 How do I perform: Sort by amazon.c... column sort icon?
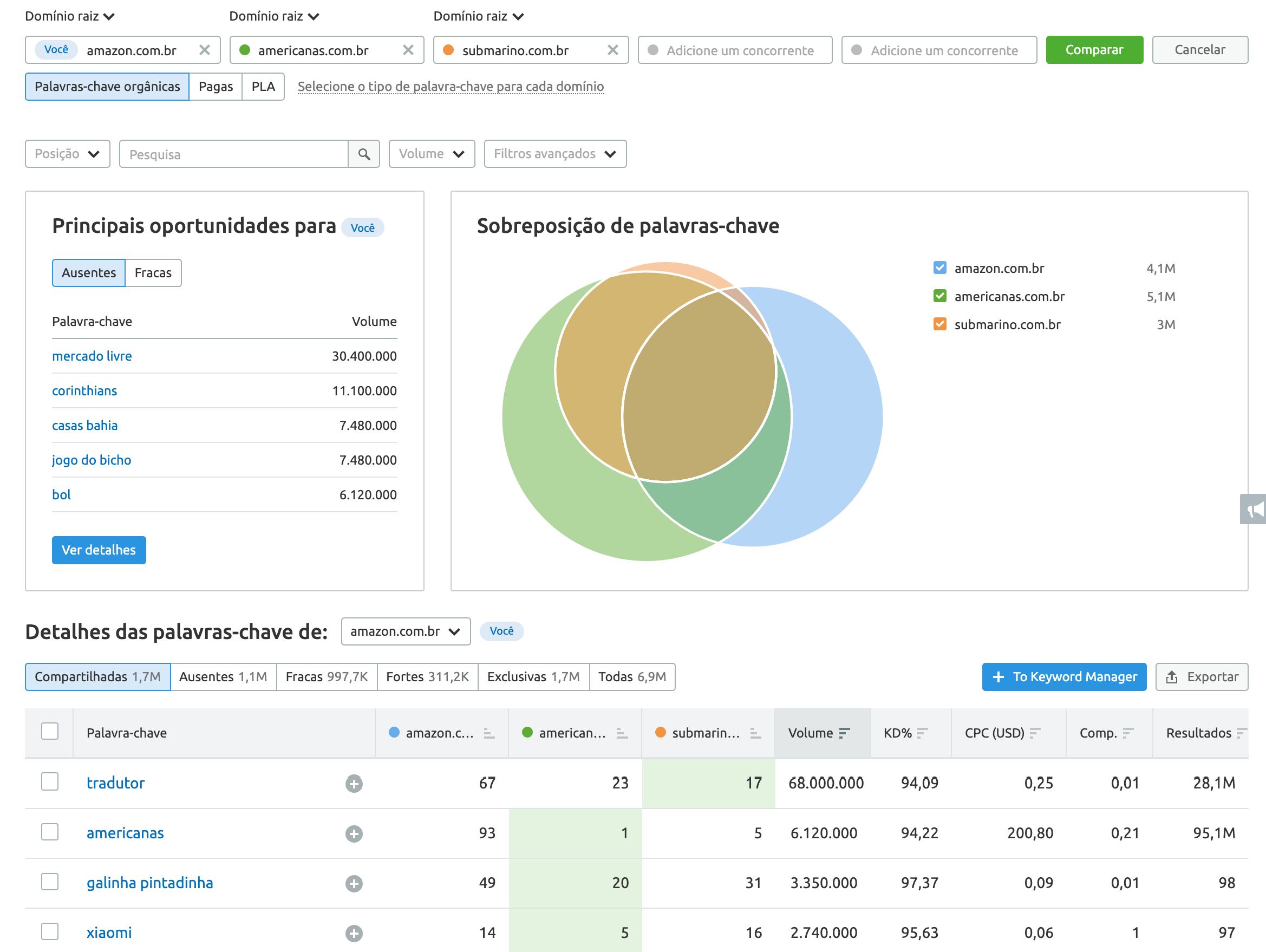[489, 733]
